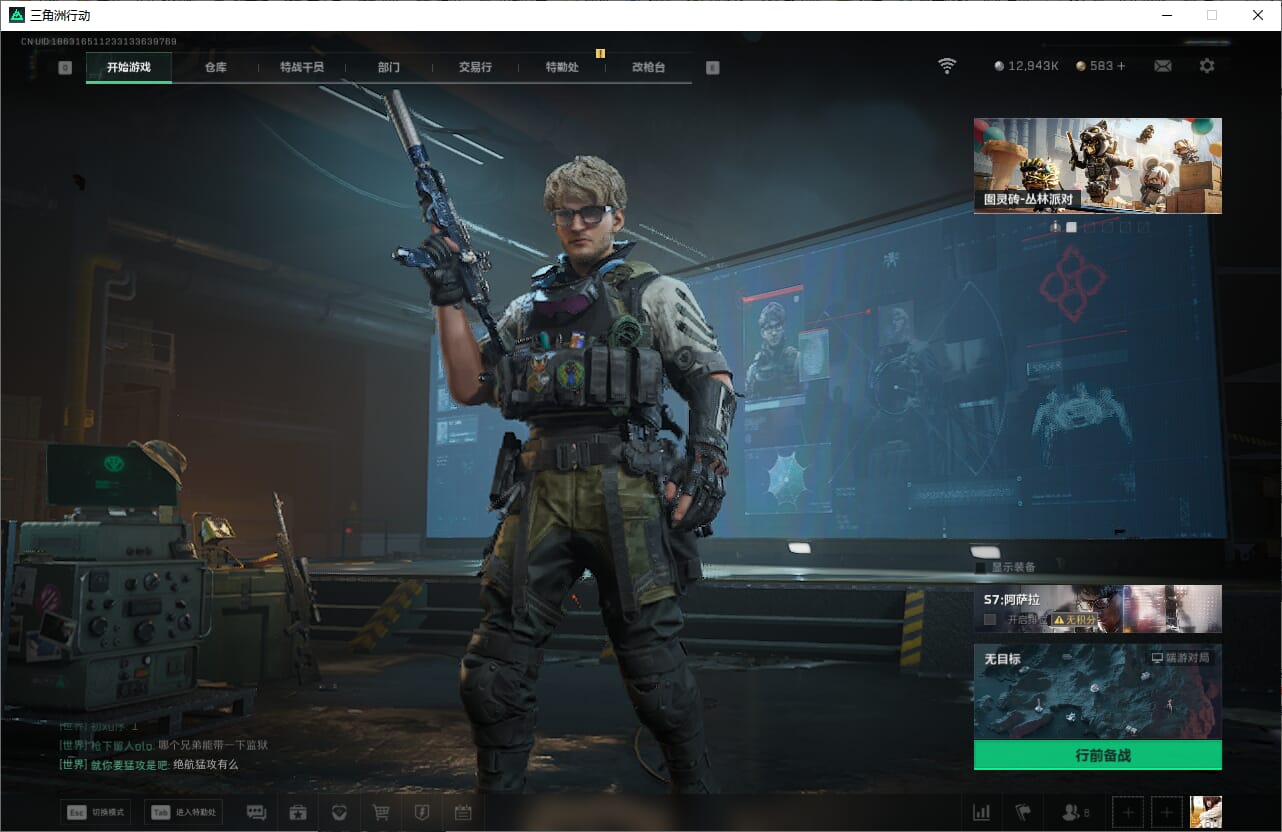The width and height of the screenshot is (1282, 832).
Task: Minimize the 三角洲行动 window
Action: click(x=1167, y=15)
